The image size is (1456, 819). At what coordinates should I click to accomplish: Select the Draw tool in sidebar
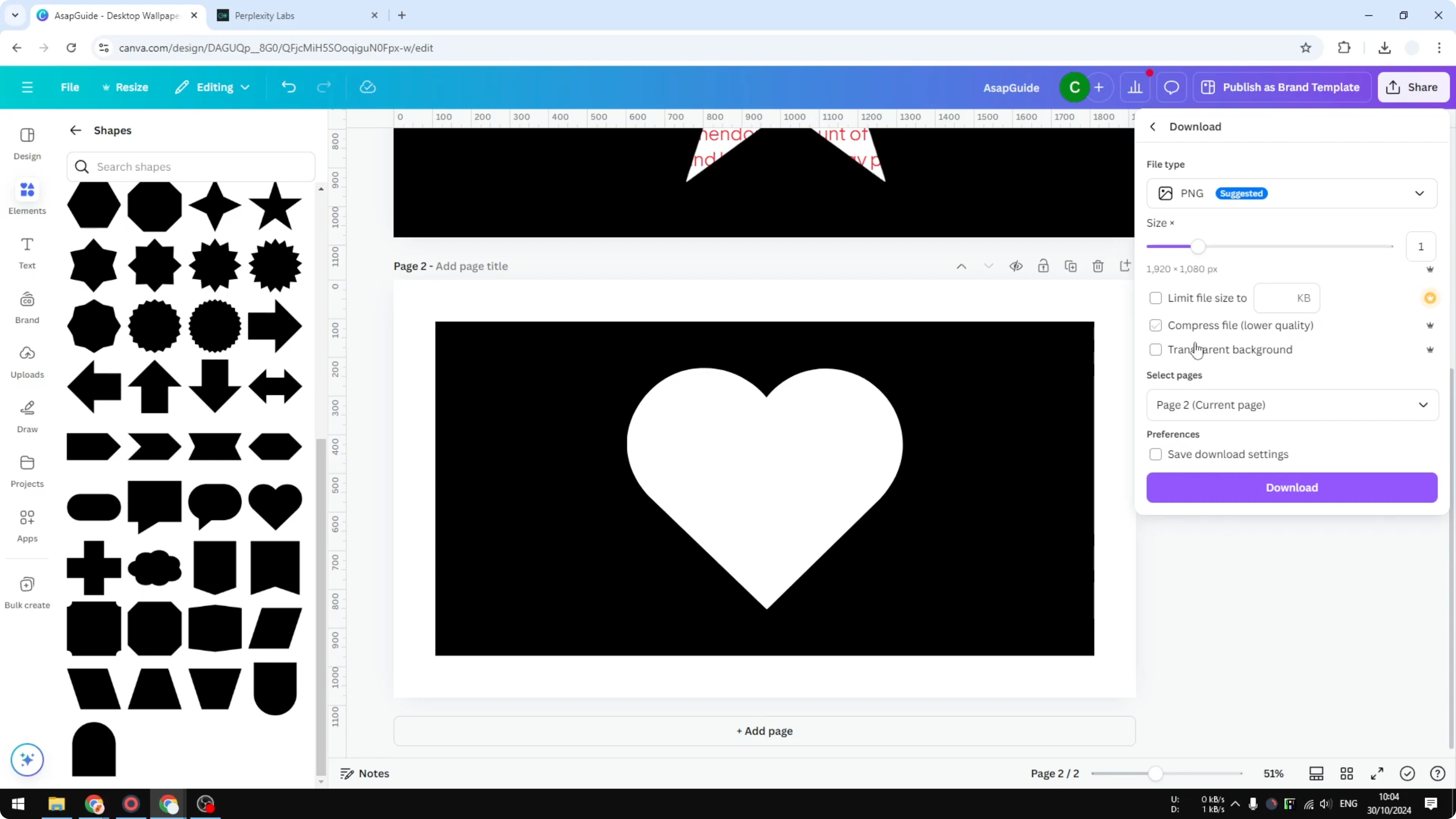pos(27,415)
